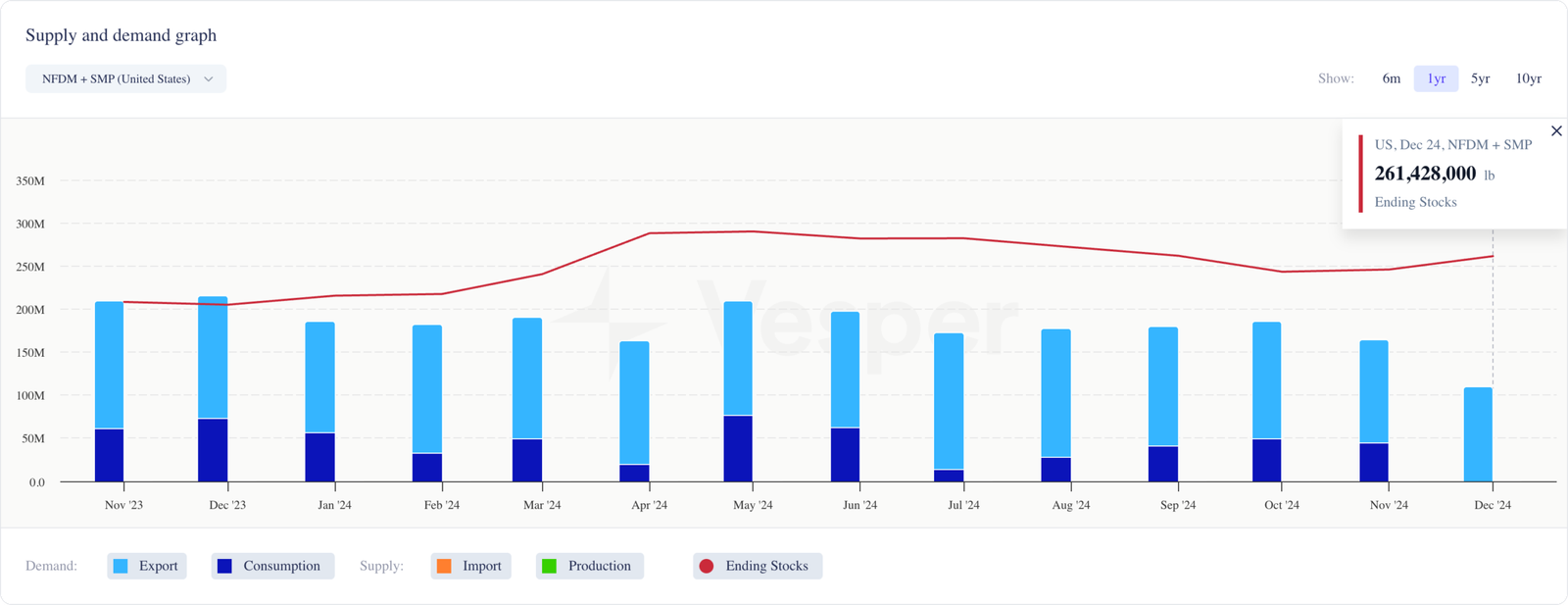Click the red Ending Stocks circle icon
1568x605 pixels.
click(x=706, y=566)
